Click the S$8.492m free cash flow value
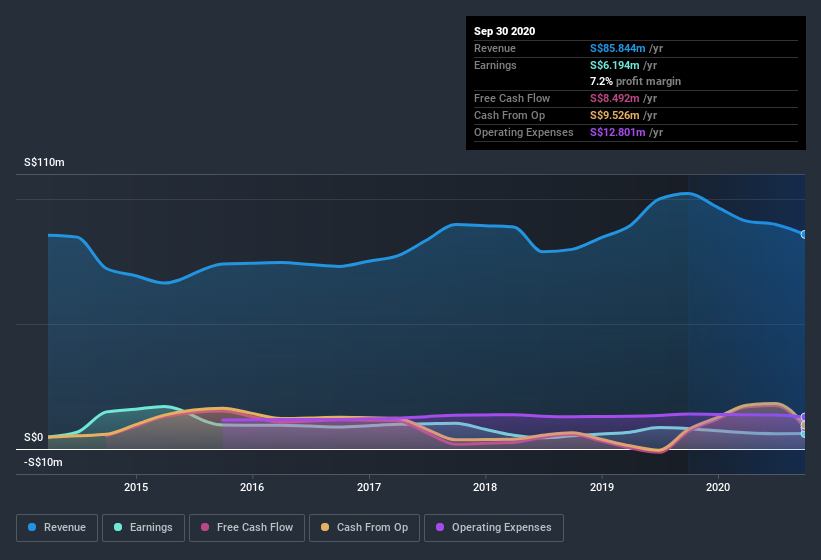This screenshot has width=821, height=560. click(x=615, y=98)
